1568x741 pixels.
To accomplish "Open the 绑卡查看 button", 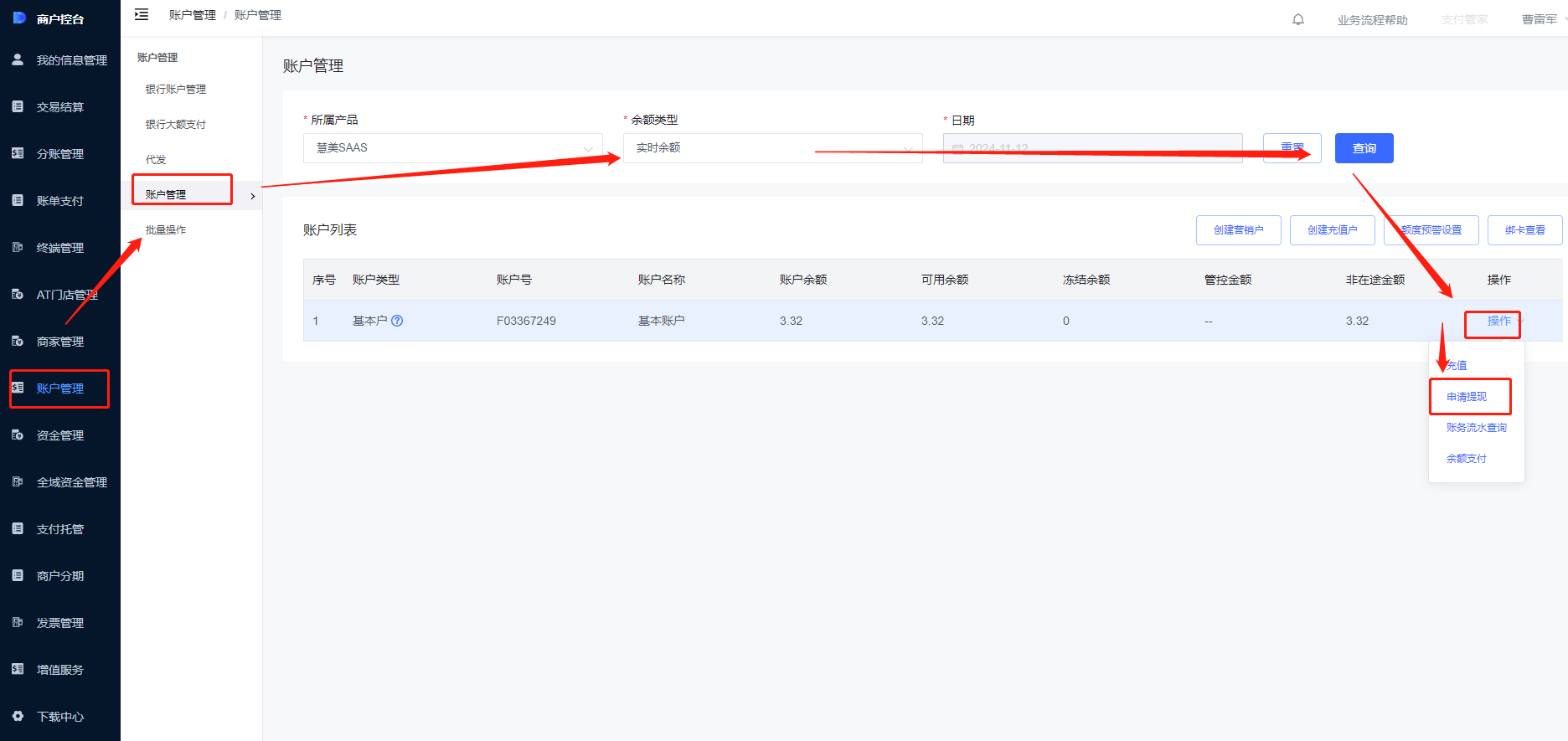I will coord(1524,230).
